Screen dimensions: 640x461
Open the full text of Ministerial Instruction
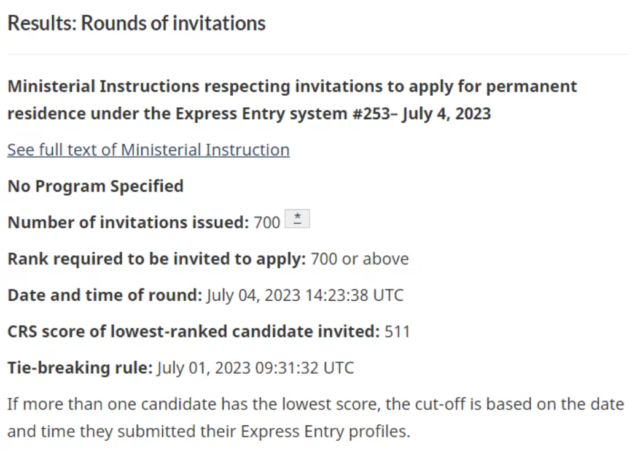pyautogui.click(x=148, y=150)
